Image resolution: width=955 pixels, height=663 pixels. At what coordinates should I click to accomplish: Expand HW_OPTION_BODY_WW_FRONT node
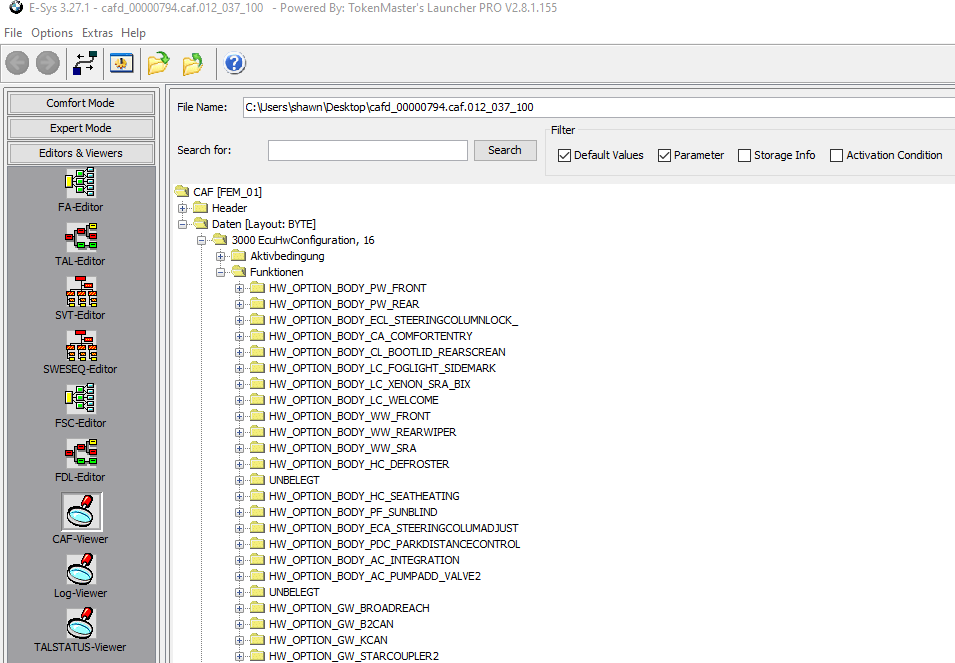pos(239,416)
